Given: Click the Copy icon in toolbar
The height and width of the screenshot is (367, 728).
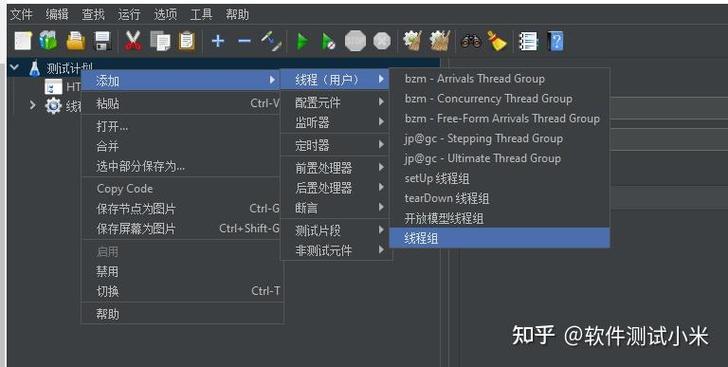Looking at the screenshot, I should pyautogui.click(x=160, y=41).
